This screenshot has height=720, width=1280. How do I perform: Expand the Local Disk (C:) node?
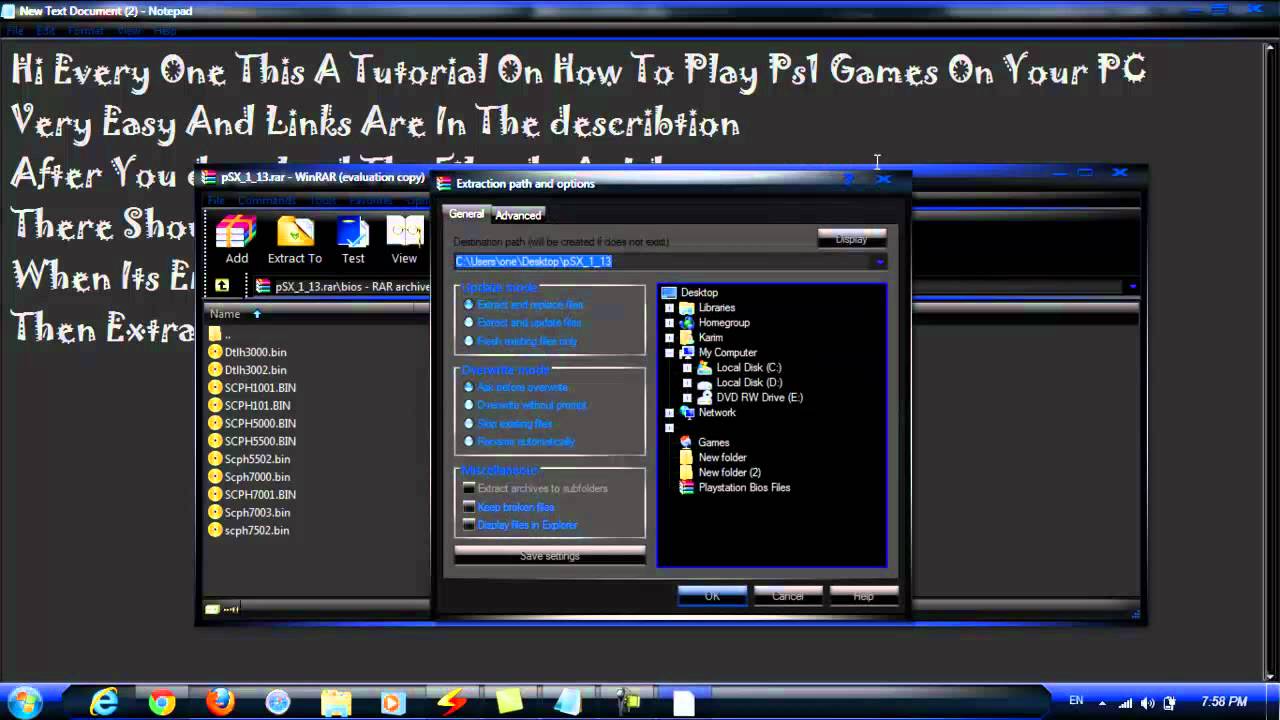click(687, 368)
